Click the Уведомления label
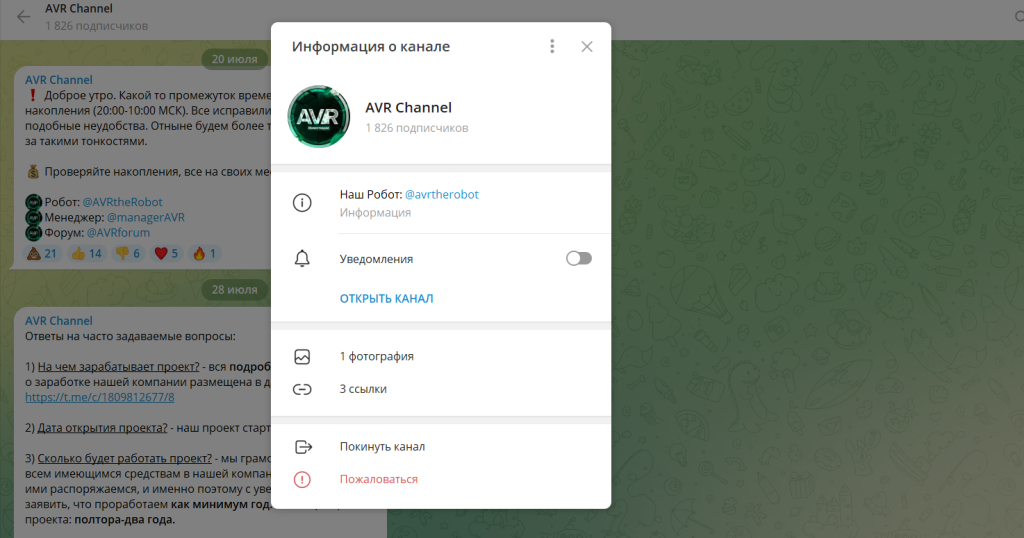 click(x=376, y=259)
